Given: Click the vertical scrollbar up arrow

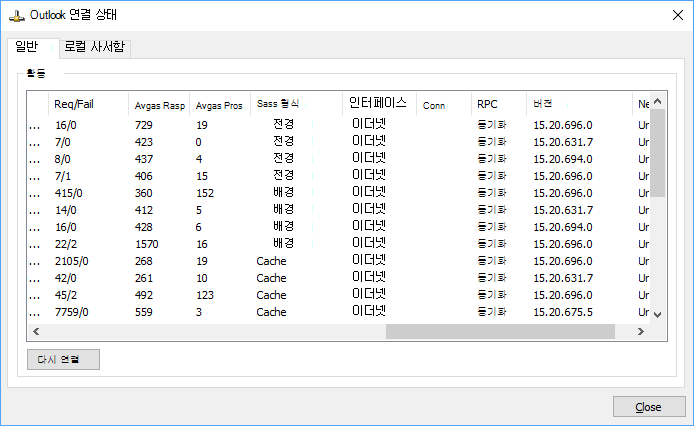Looking at the screenshot, I should click(658, 101).
